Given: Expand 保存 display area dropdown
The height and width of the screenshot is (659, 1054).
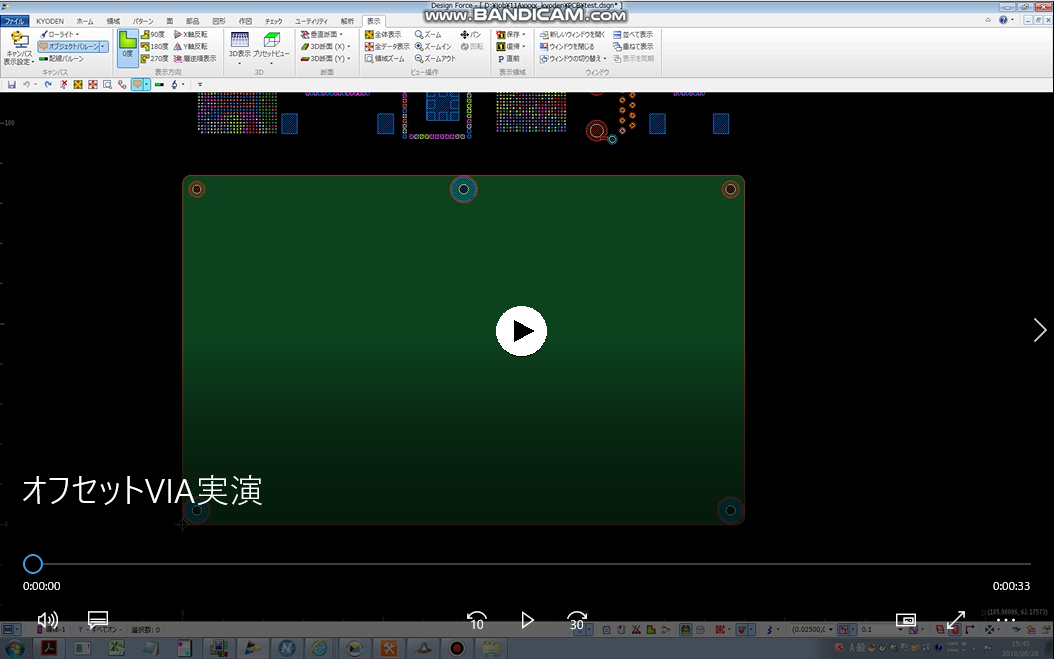Looking at the screenshot, I should click(x=524, y=34).
